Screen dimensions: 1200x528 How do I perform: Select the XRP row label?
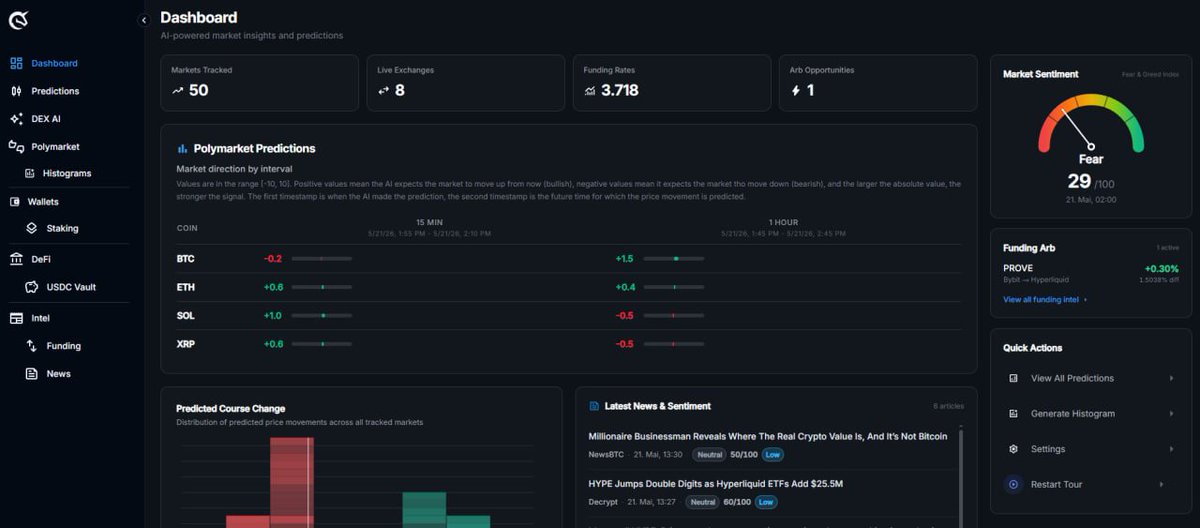pyautogui.click(x=185, y=344)
